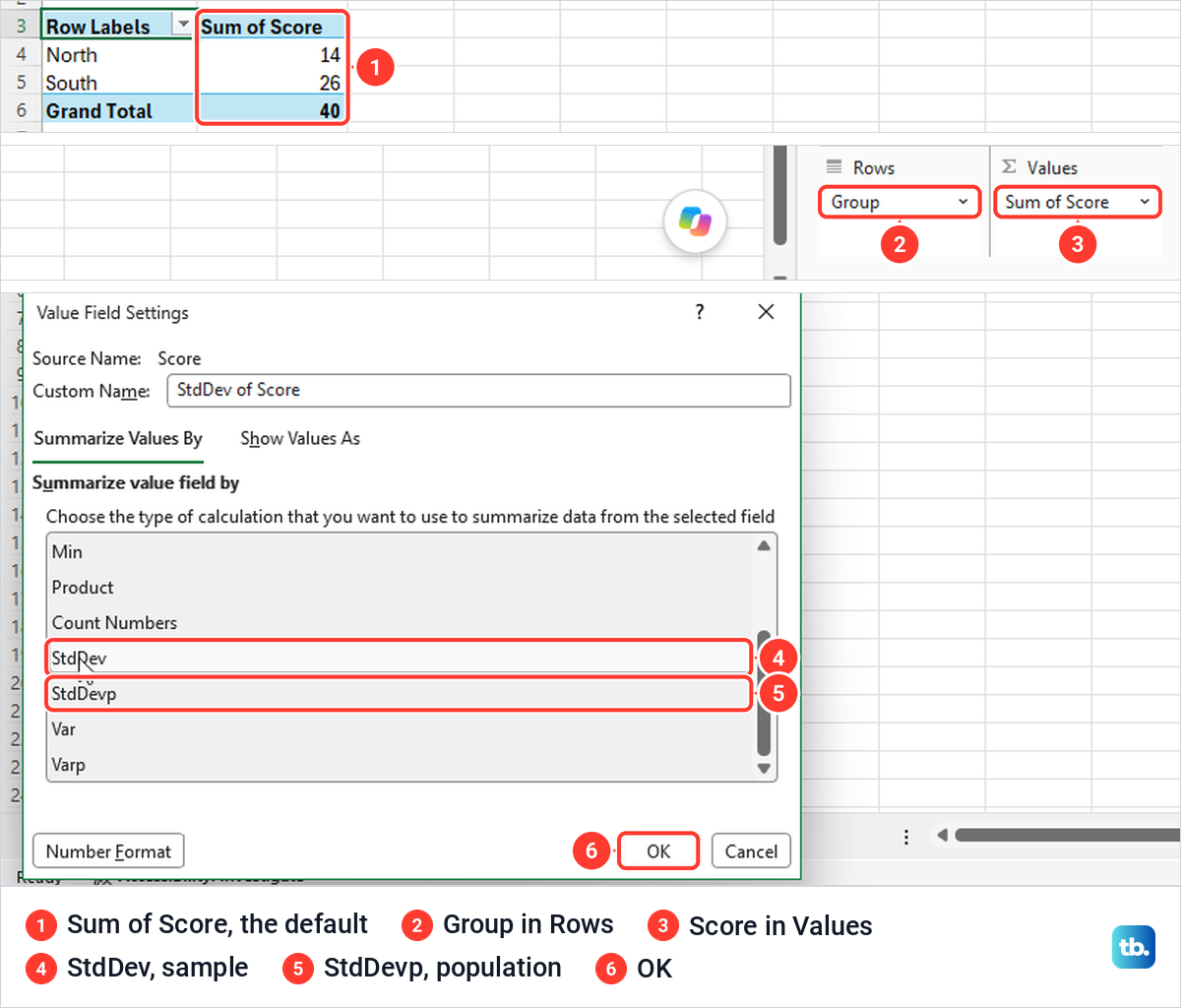Select the North score value 14

[x=273, y=55]
